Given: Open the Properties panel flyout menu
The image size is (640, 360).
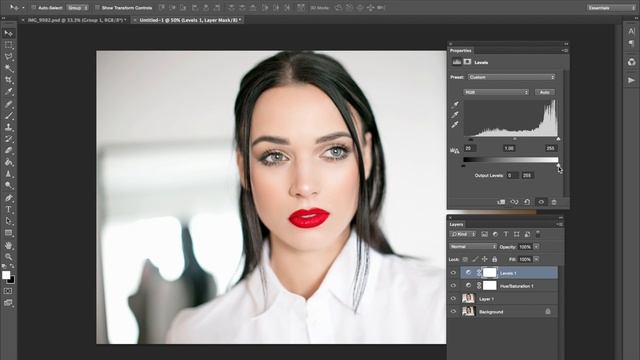Looking at the screenshot, I should [x=565, y=51].
